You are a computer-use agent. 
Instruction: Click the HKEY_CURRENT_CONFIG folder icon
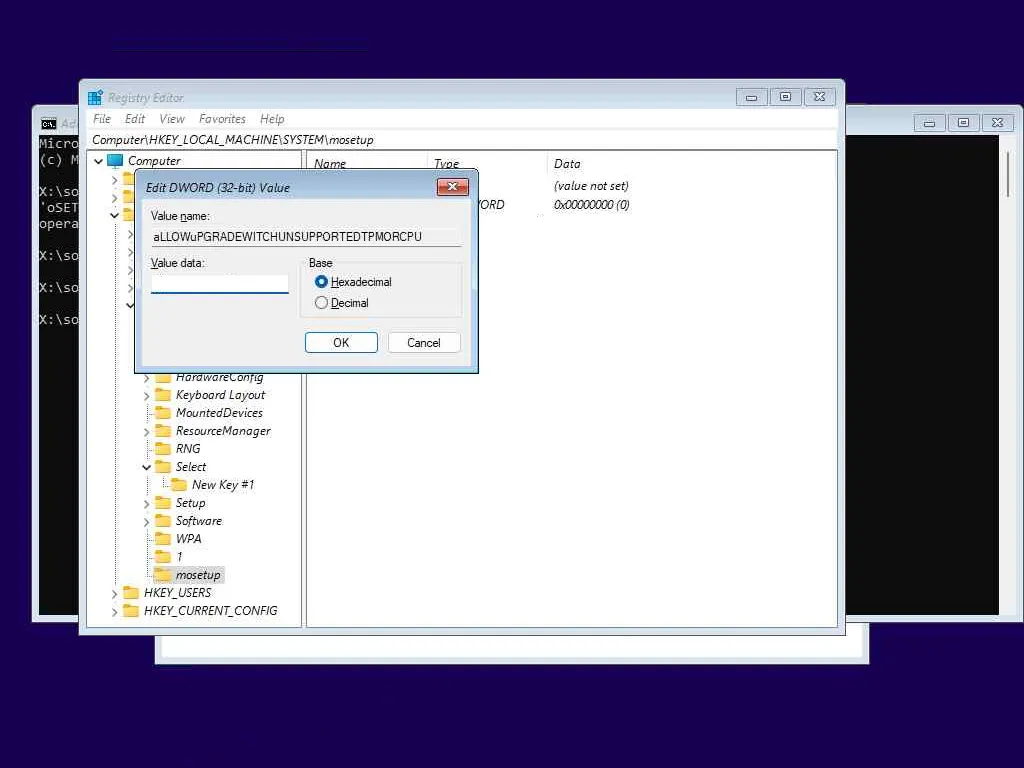pos(131,611)
